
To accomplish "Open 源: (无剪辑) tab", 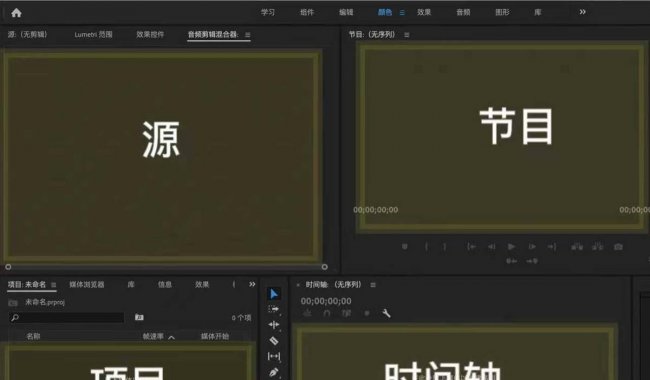I will coord(27,34).
